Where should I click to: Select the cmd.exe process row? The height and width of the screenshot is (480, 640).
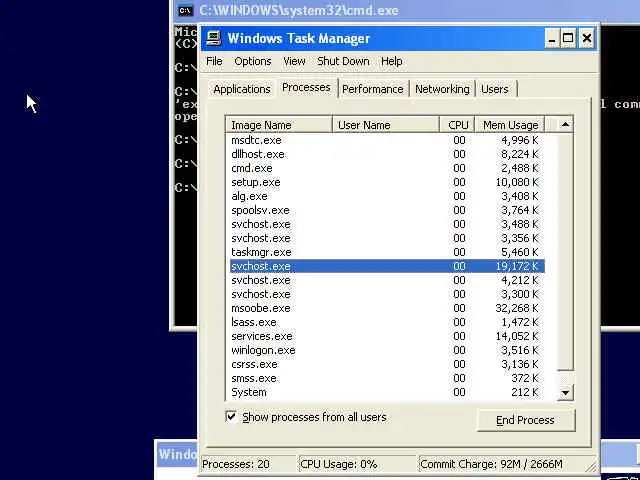pos(386,168)
